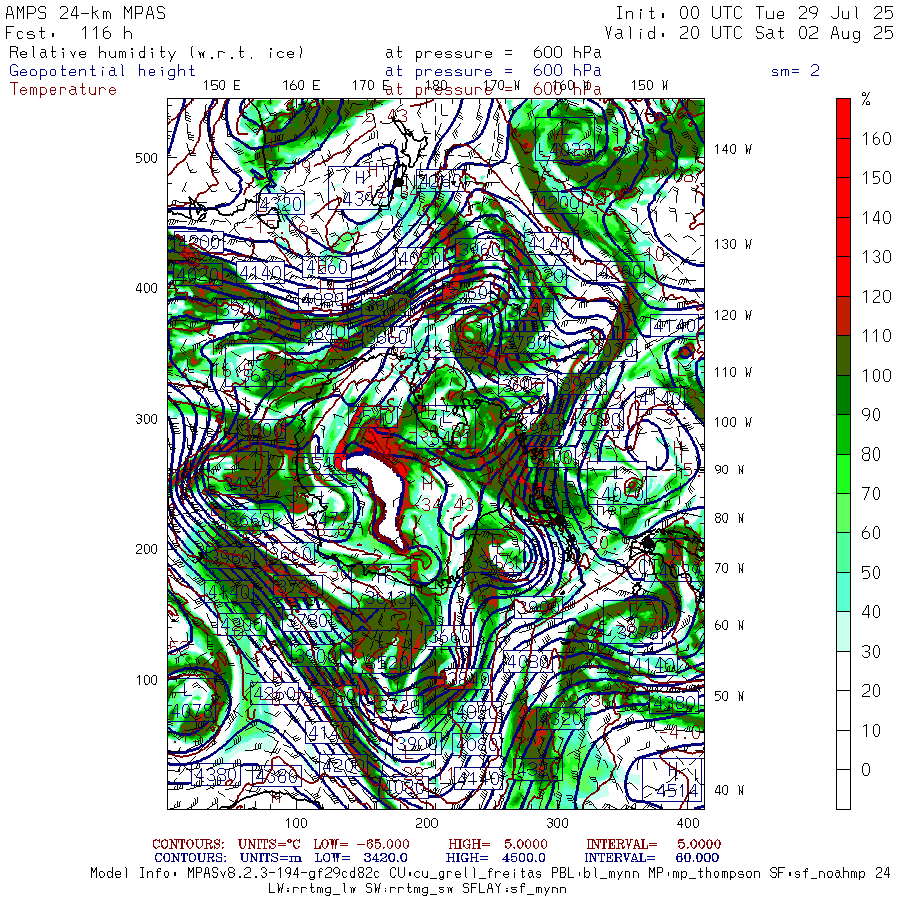900x900 pixels.
Task: Click the '200' tick on the horizontal axis
Action: (426, 823)
